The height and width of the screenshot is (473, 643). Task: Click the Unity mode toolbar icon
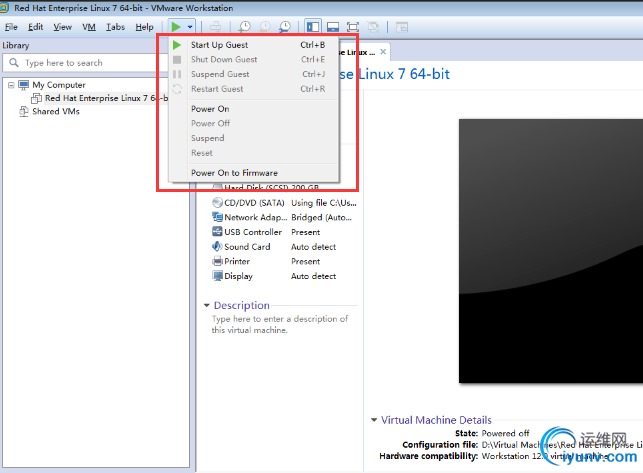(x=373, y=27)
